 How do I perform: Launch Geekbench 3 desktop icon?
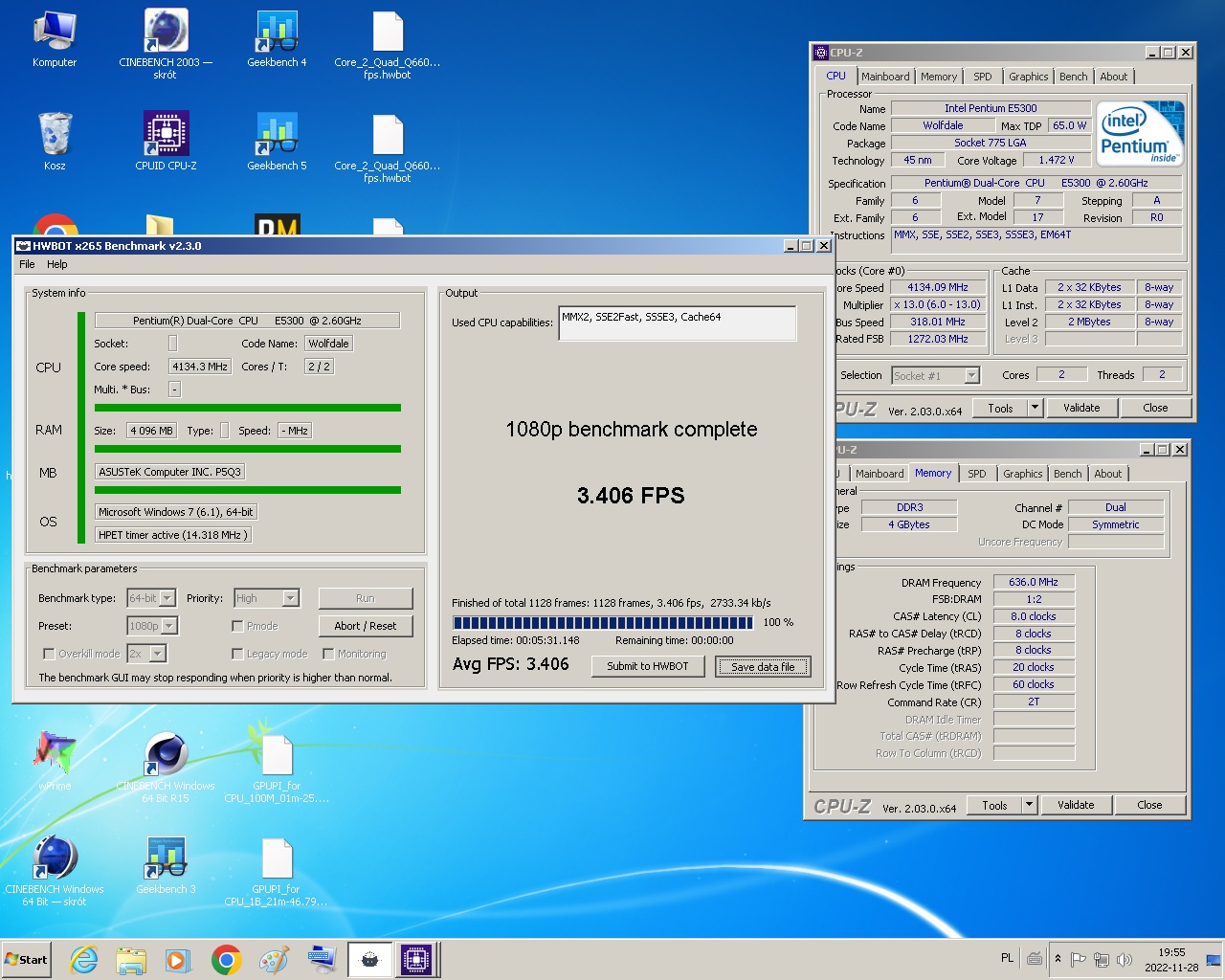(x=166, y=865)
